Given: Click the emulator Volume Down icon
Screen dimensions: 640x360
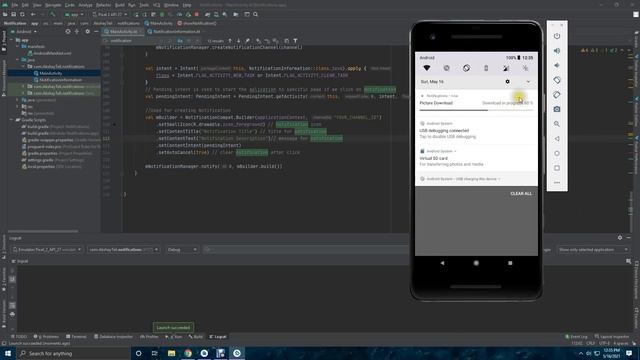Looking at the screenshot, I should click(557, 65).
